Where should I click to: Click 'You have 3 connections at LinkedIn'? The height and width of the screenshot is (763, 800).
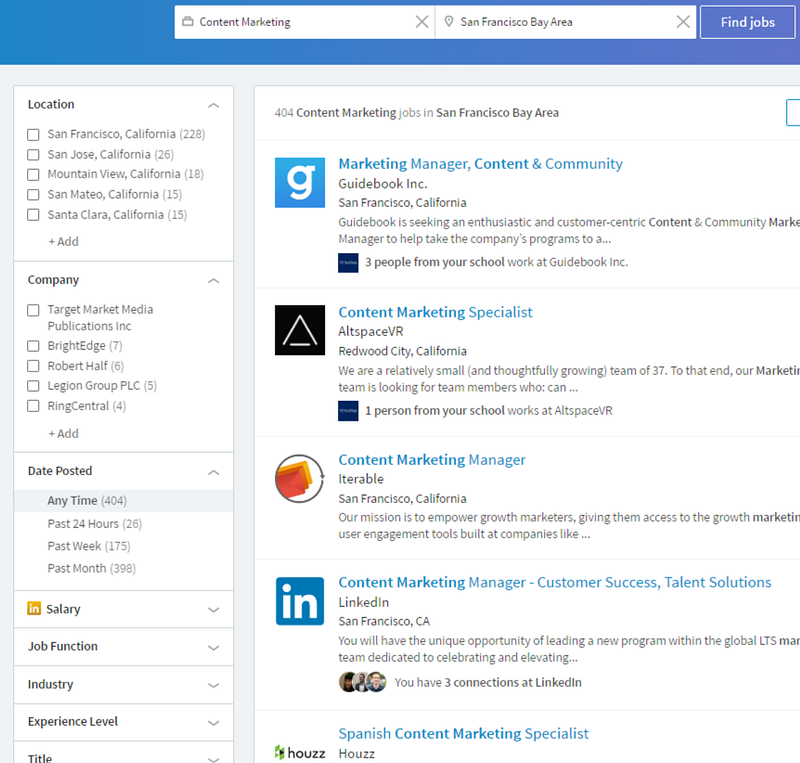coord(488,682)
